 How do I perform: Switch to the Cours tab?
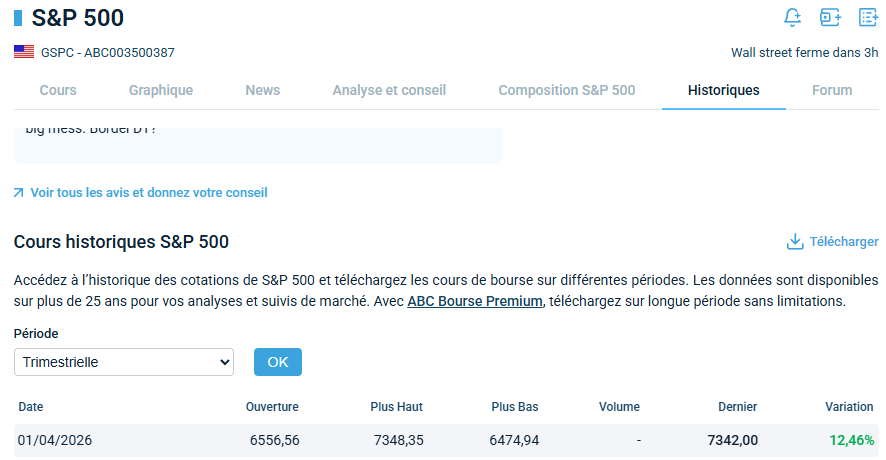(58, 90)
